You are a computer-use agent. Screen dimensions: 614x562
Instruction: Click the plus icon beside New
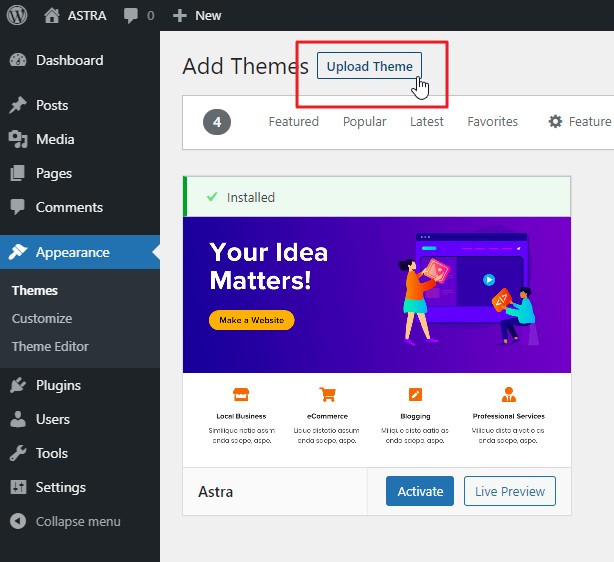pos(179,16)
